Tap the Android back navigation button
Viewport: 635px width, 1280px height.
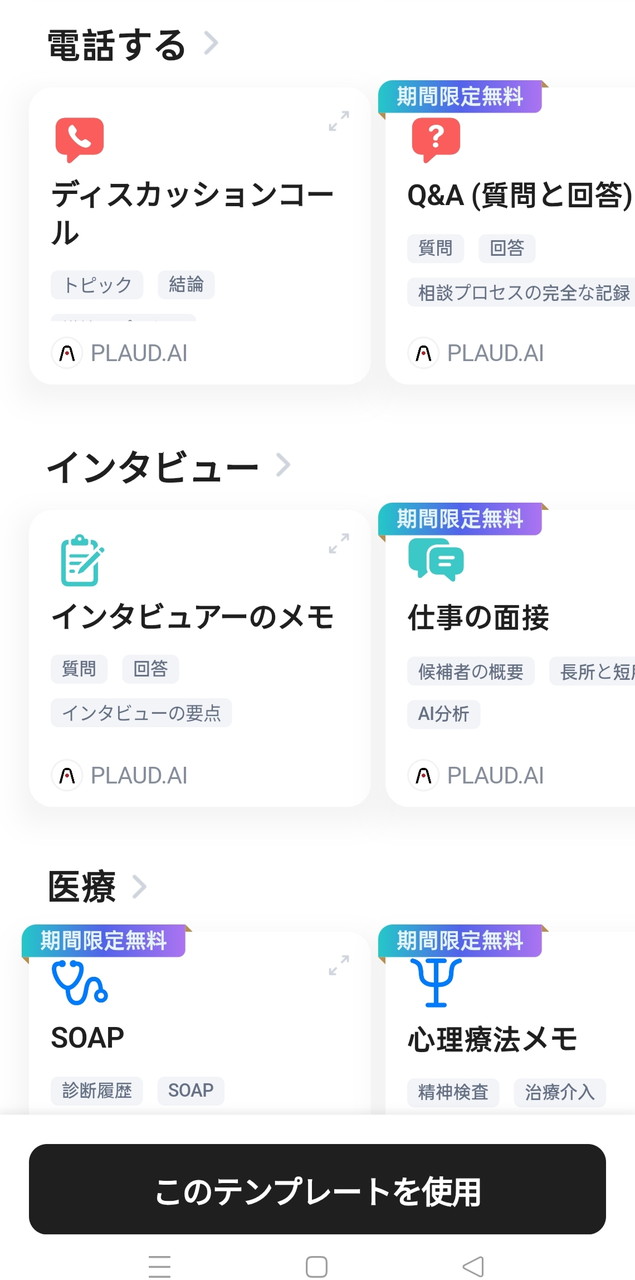point(473,1266)
